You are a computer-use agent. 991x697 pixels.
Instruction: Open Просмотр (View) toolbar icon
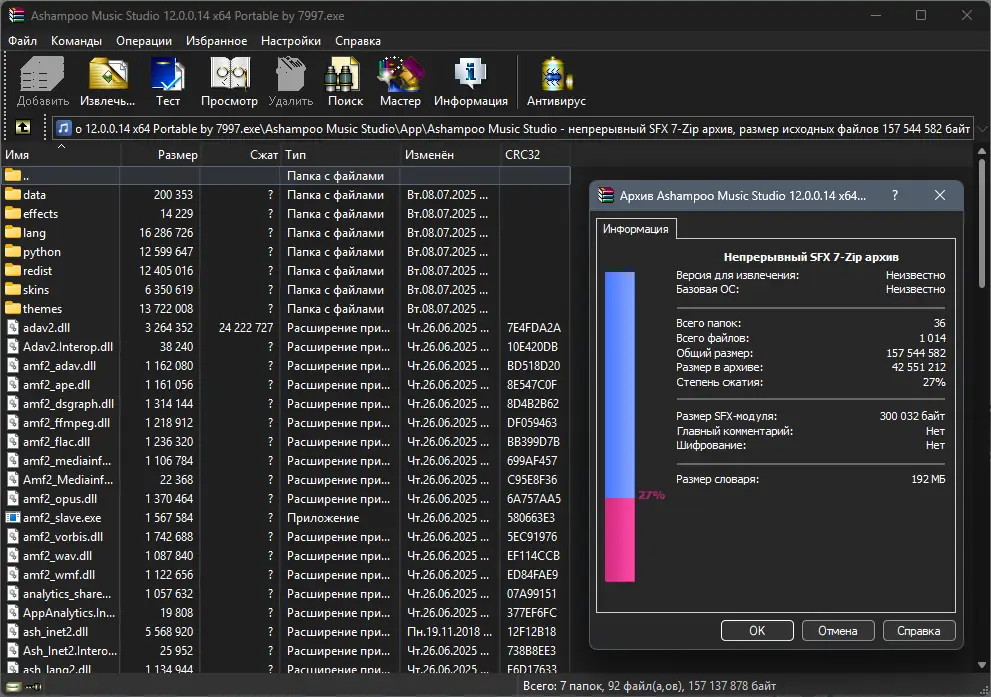[229, 80]
